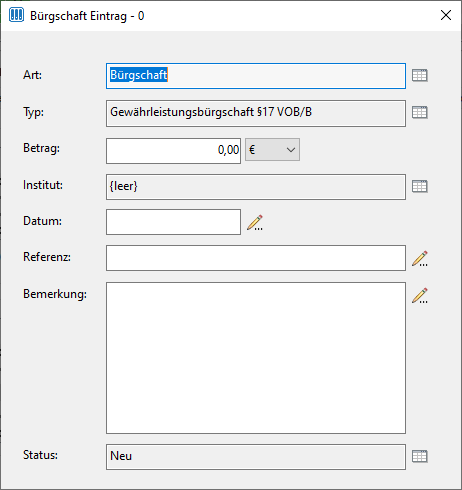Click into the Betrag amount field
The width and height of the screenshot is (462, 490).
point(173,151)
